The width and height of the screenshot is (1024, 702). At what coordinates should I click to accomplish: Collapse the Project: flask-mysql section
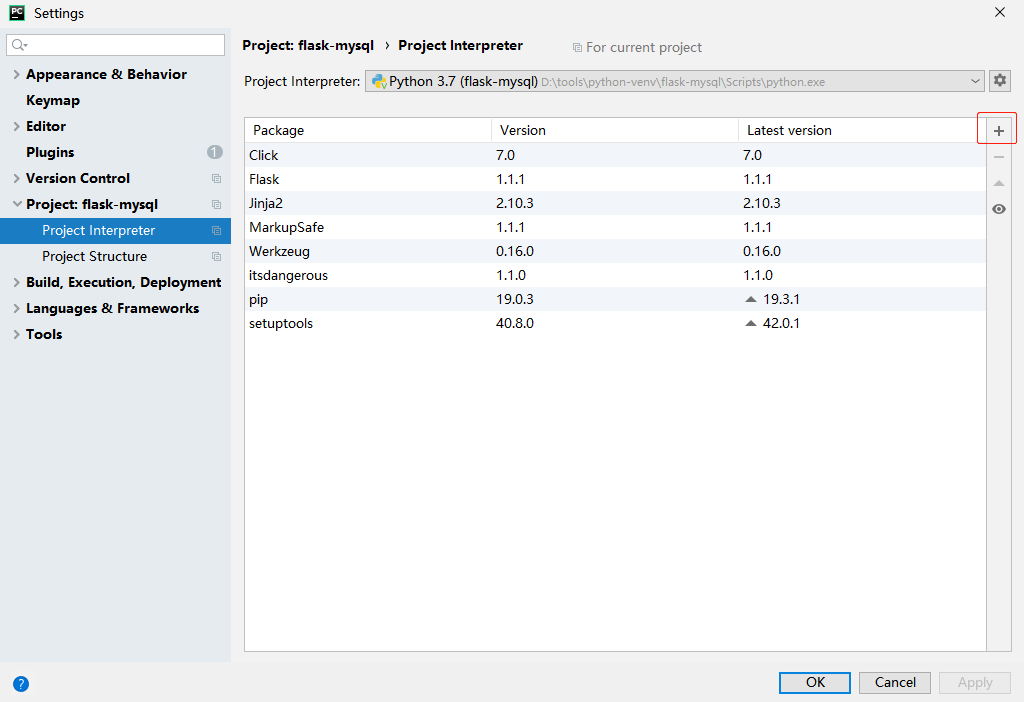pyautogui.click(x=17, y=204)
